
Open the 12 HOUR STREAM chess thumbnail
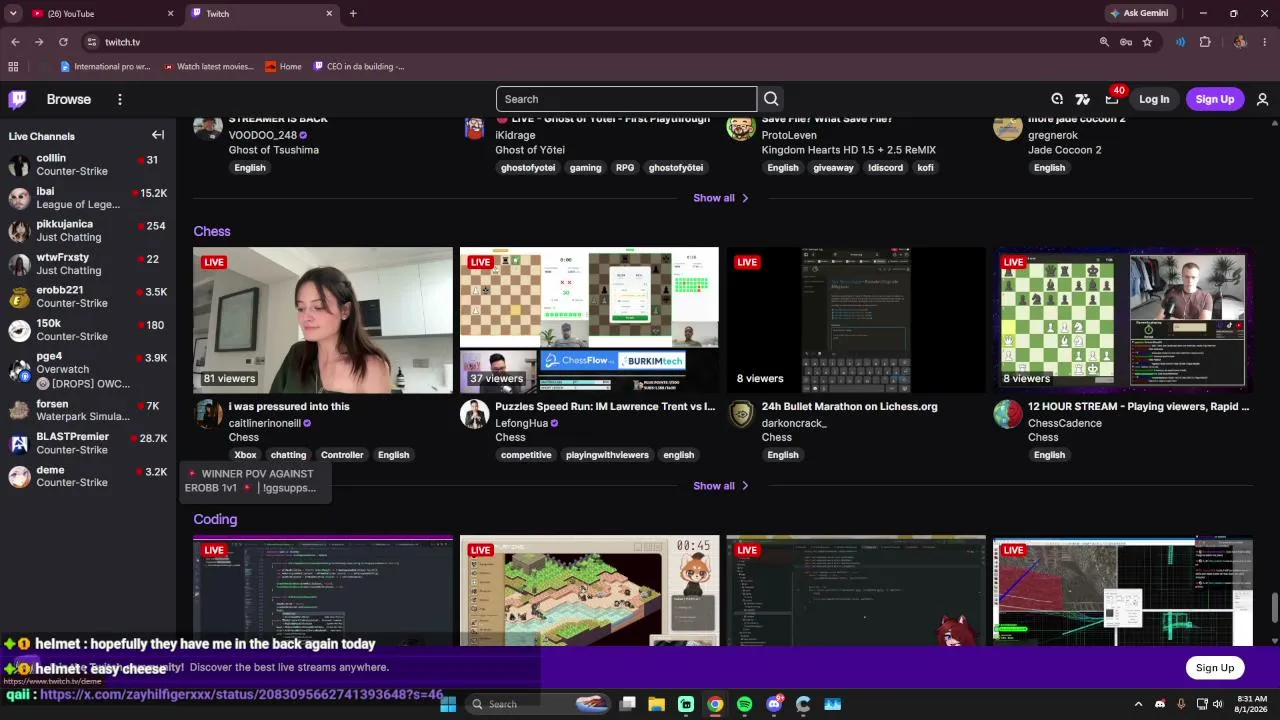coord(1123,320)
